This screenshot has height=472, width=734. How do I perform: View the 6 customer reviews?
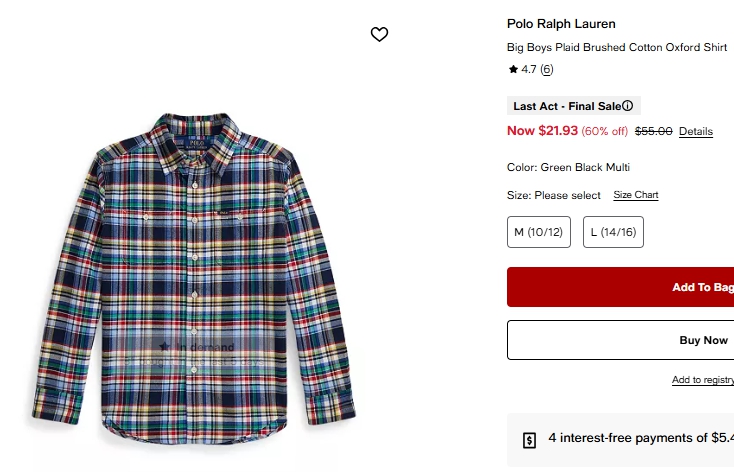coord(547,70)
